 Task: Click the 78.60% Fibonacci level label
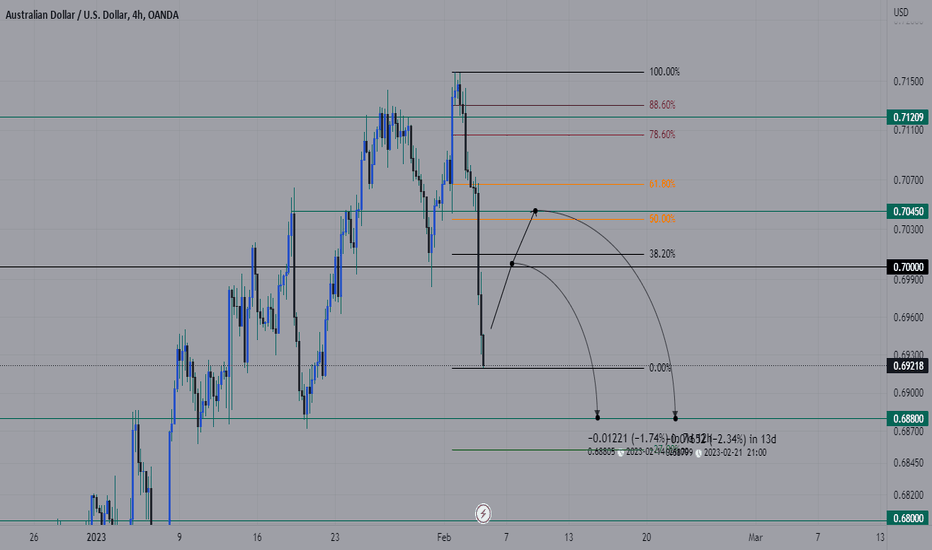pyautogui.click(x=662, y=135)
